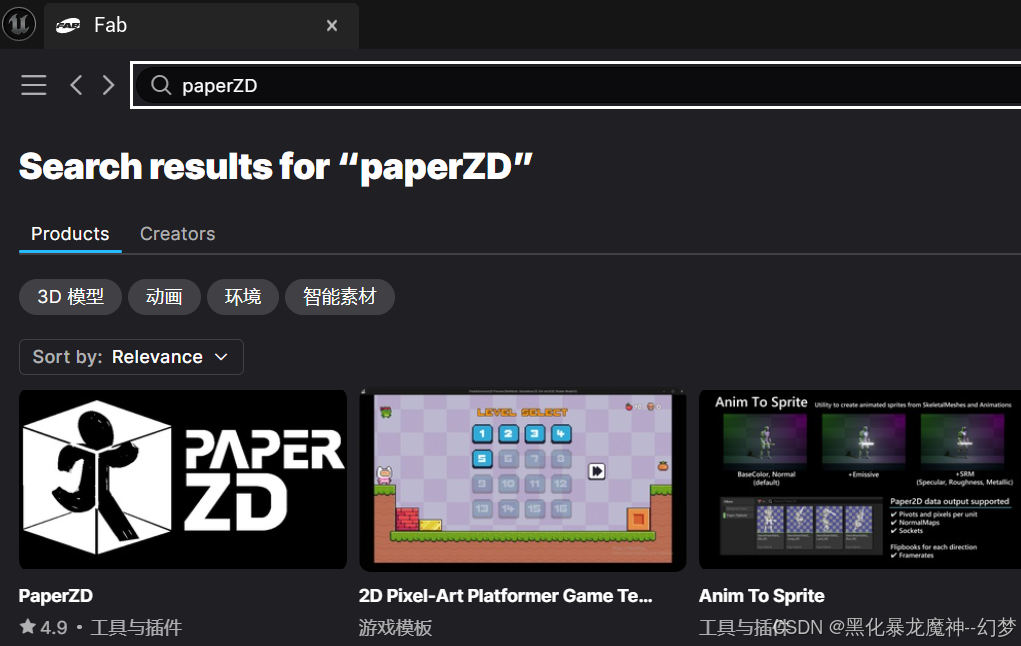Filter by 智能素材 category
This screenshot has height=646, width=1021.
coord(340,297)
